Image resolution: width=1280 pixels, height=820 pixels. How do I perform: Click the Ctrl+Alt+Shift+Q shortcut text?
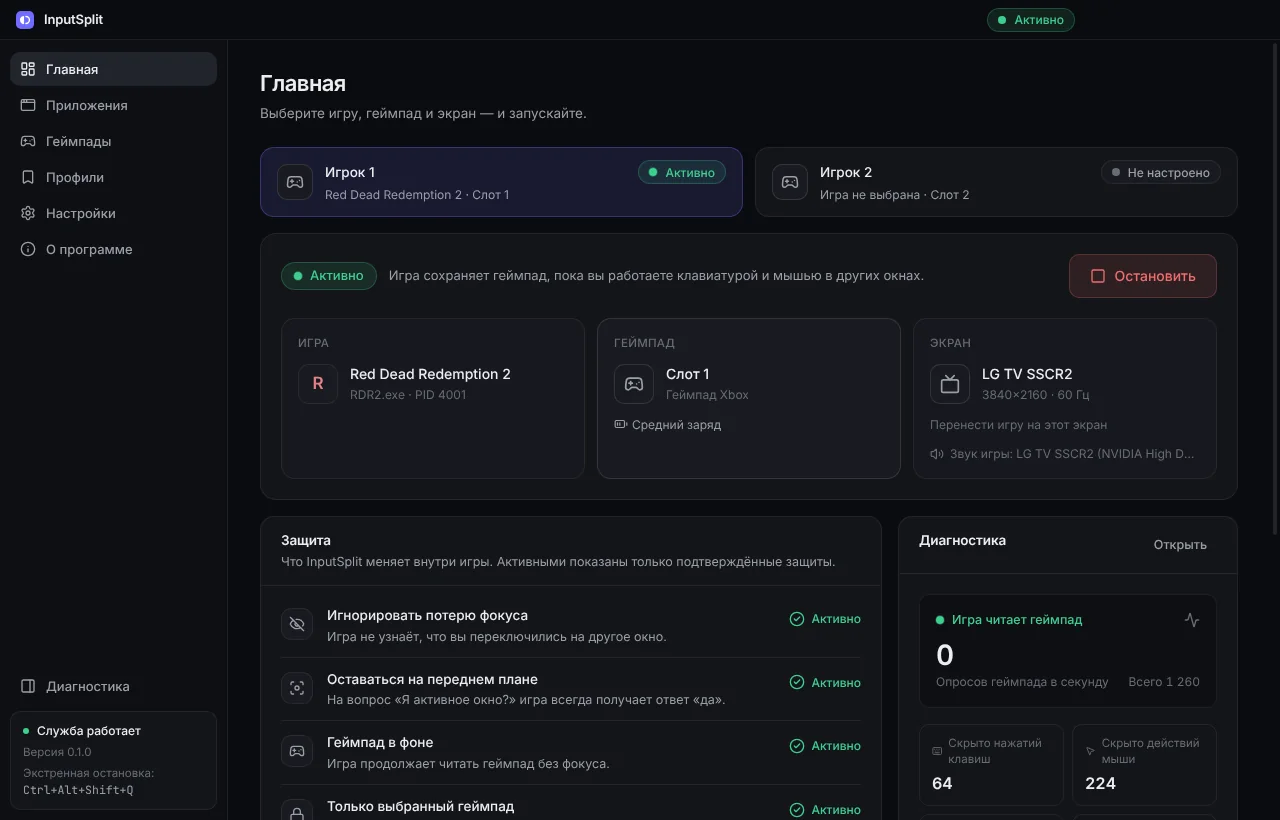coord(78,790)
